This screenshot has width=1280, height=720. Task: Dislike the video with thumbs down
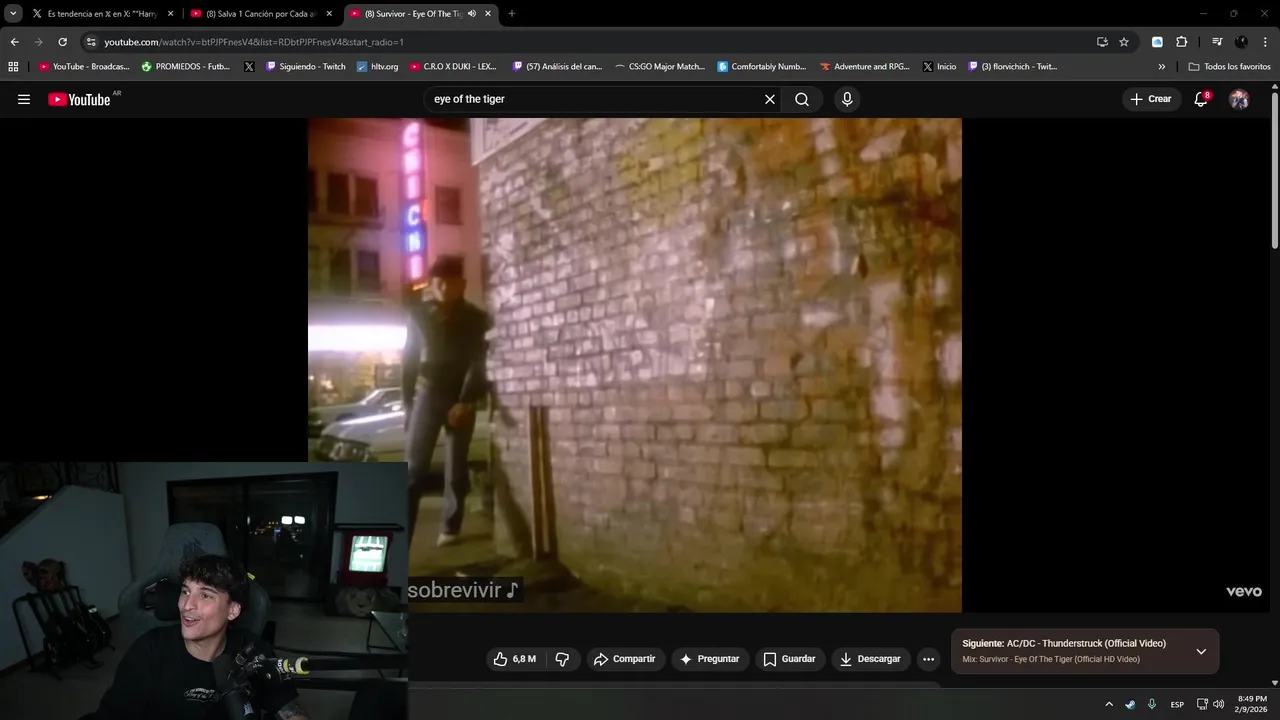562,659
